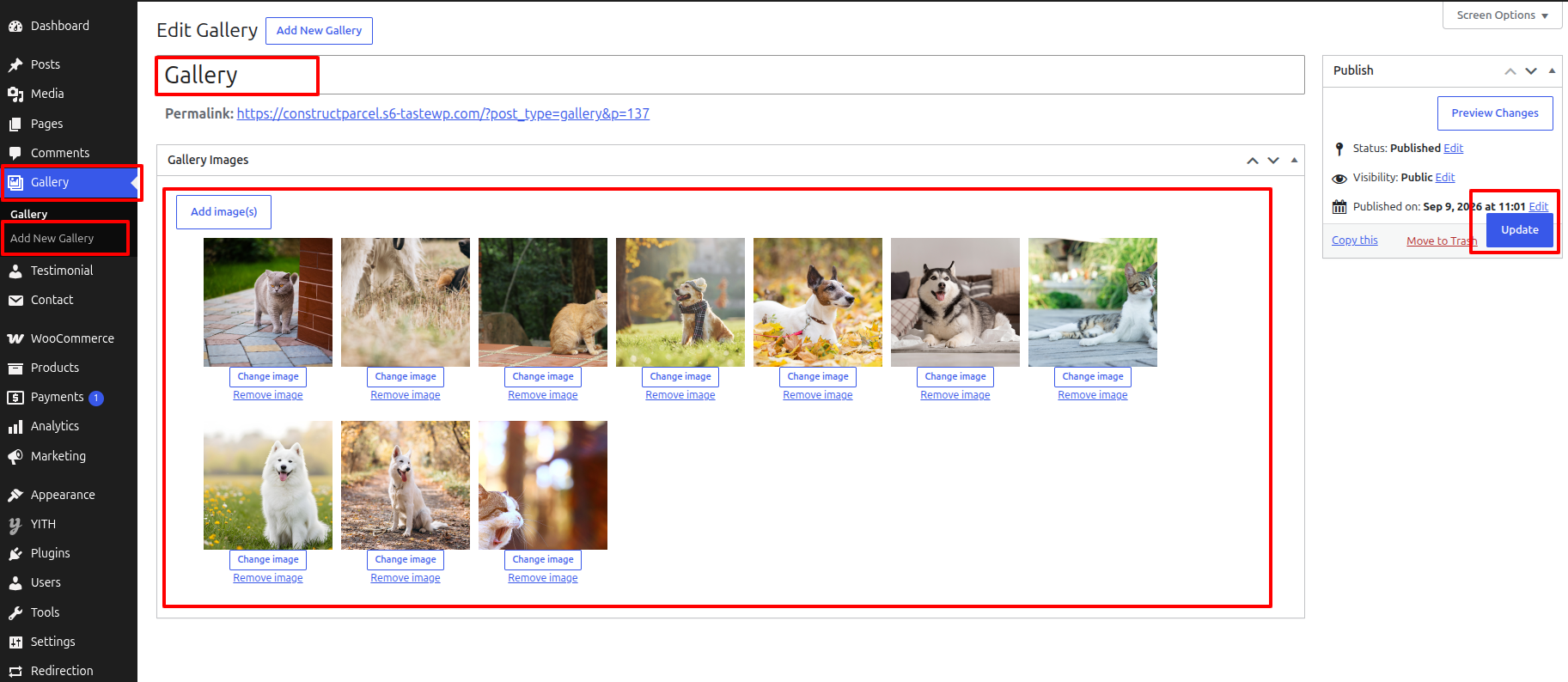Screen dimensions: 1568x682
Task: Move the gallery to Trash
Action: point(1442,241)
